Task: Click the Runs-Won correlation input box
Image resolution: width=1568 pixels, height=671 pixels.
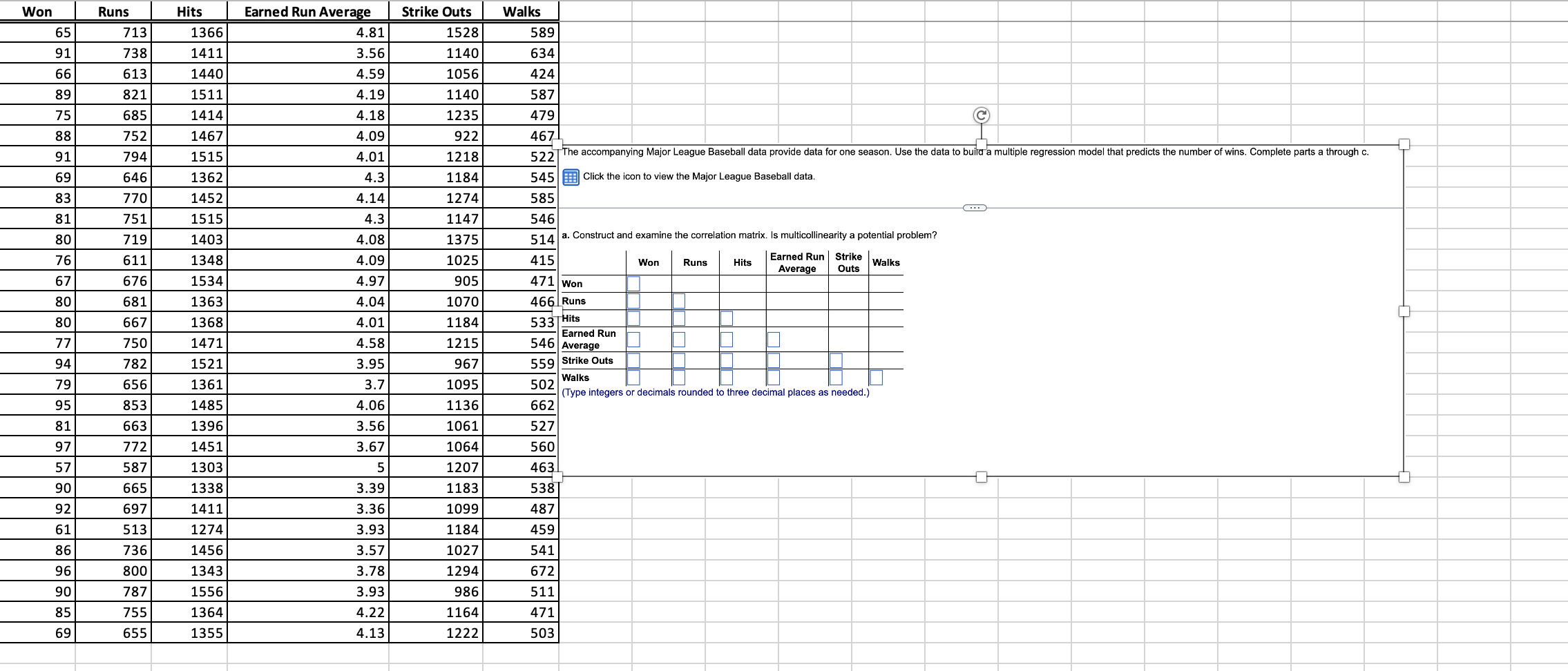Action: click(x=634, y=300)
